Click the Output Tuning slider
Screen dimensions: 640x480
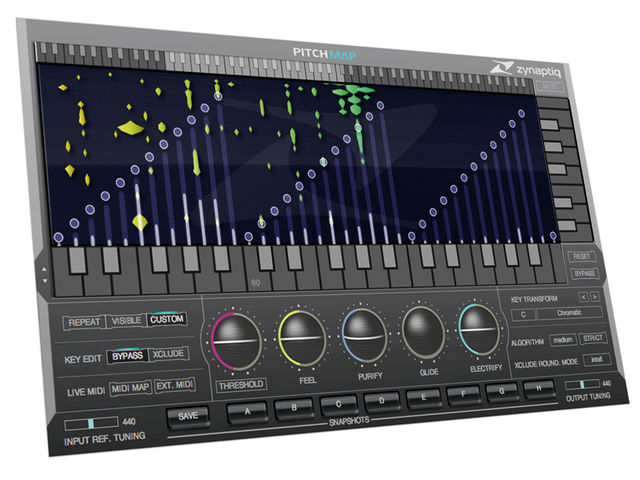[582, 384]
